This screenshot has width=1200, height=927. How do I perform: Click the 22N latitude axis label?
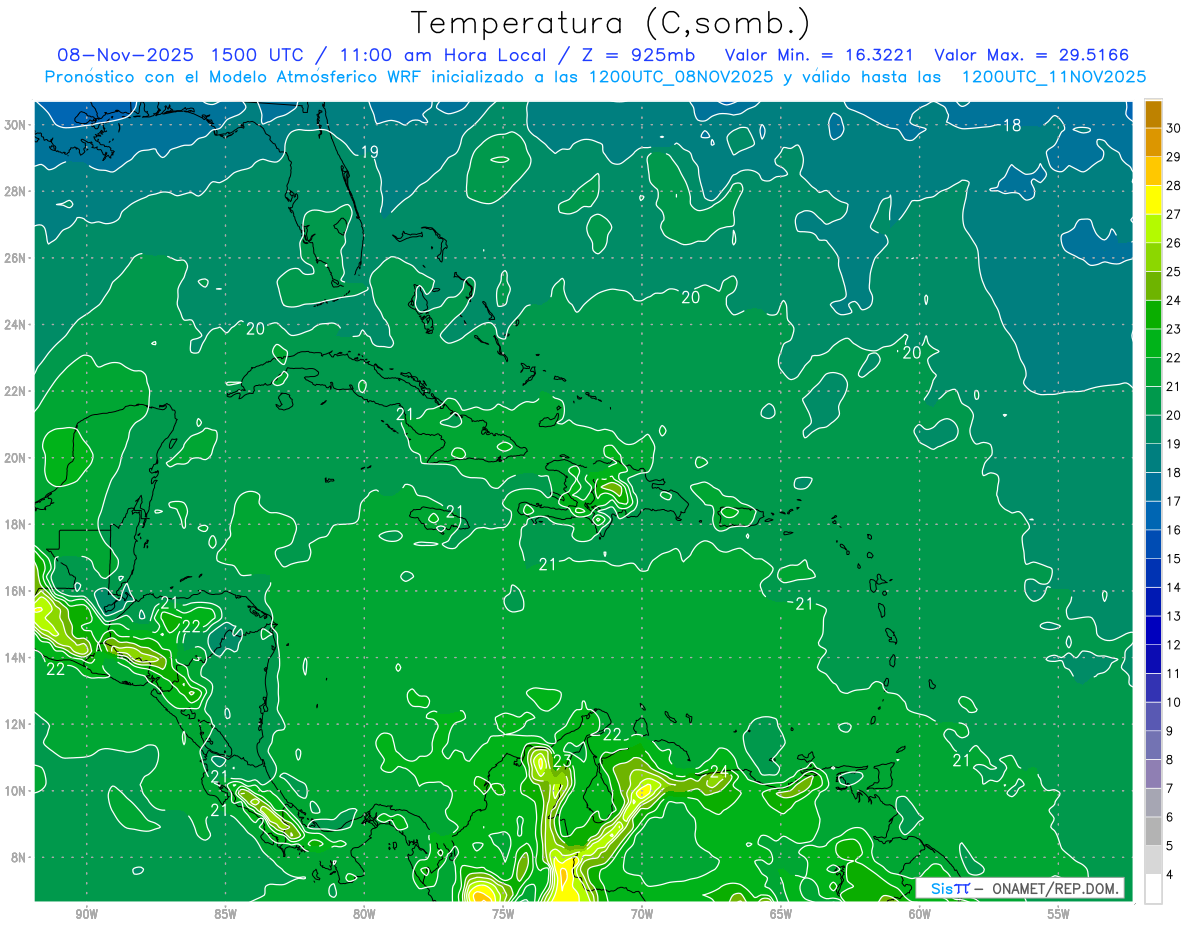(17, 391)
